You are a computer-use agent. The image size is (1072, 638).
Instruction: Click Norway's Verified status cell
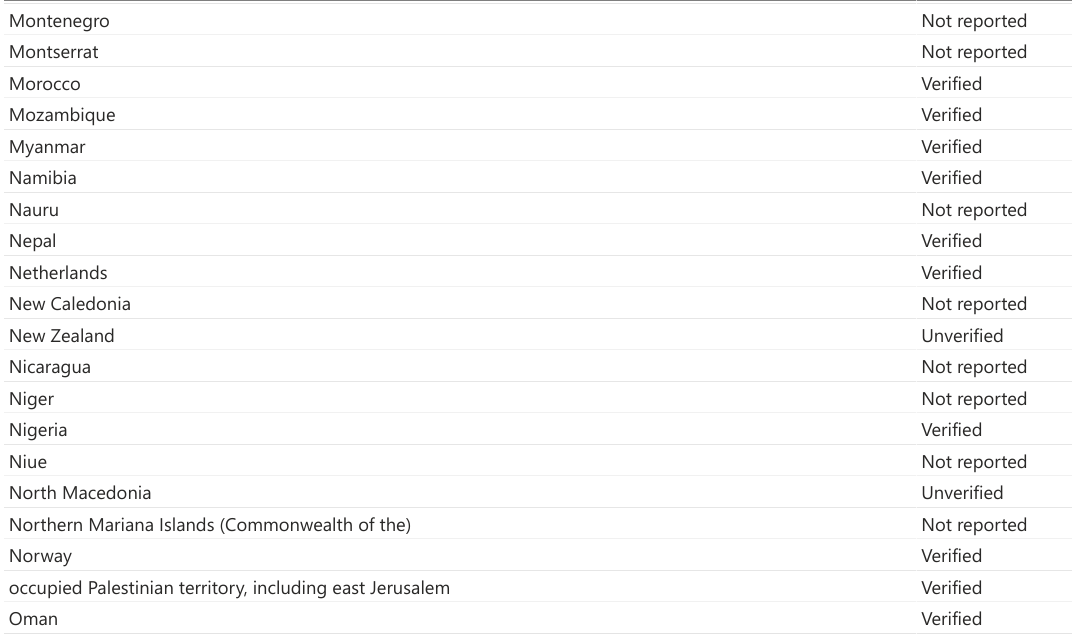[x=951, y=556]
